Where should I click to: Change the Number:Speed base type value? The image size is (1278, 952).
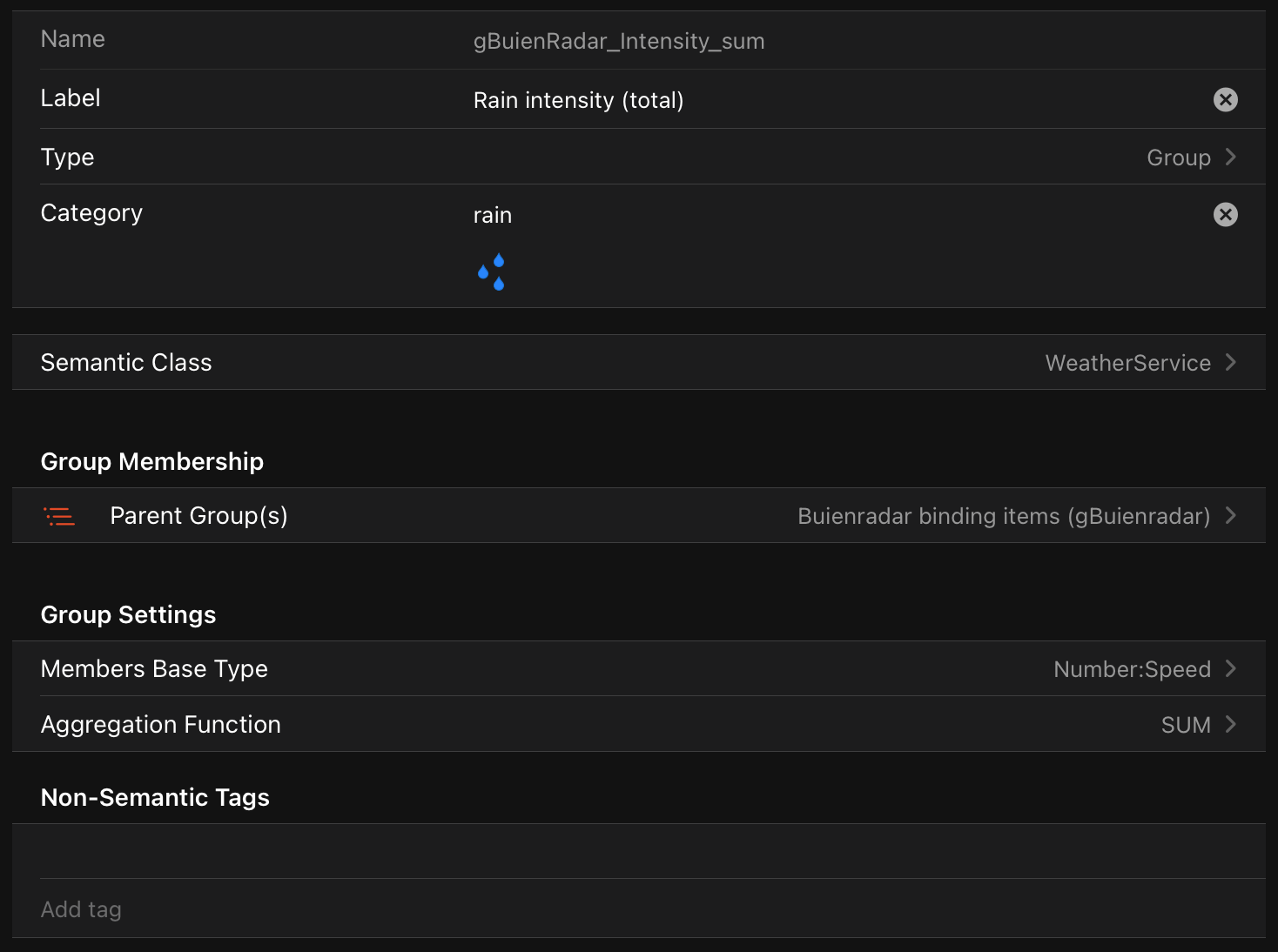[1132, 670]
